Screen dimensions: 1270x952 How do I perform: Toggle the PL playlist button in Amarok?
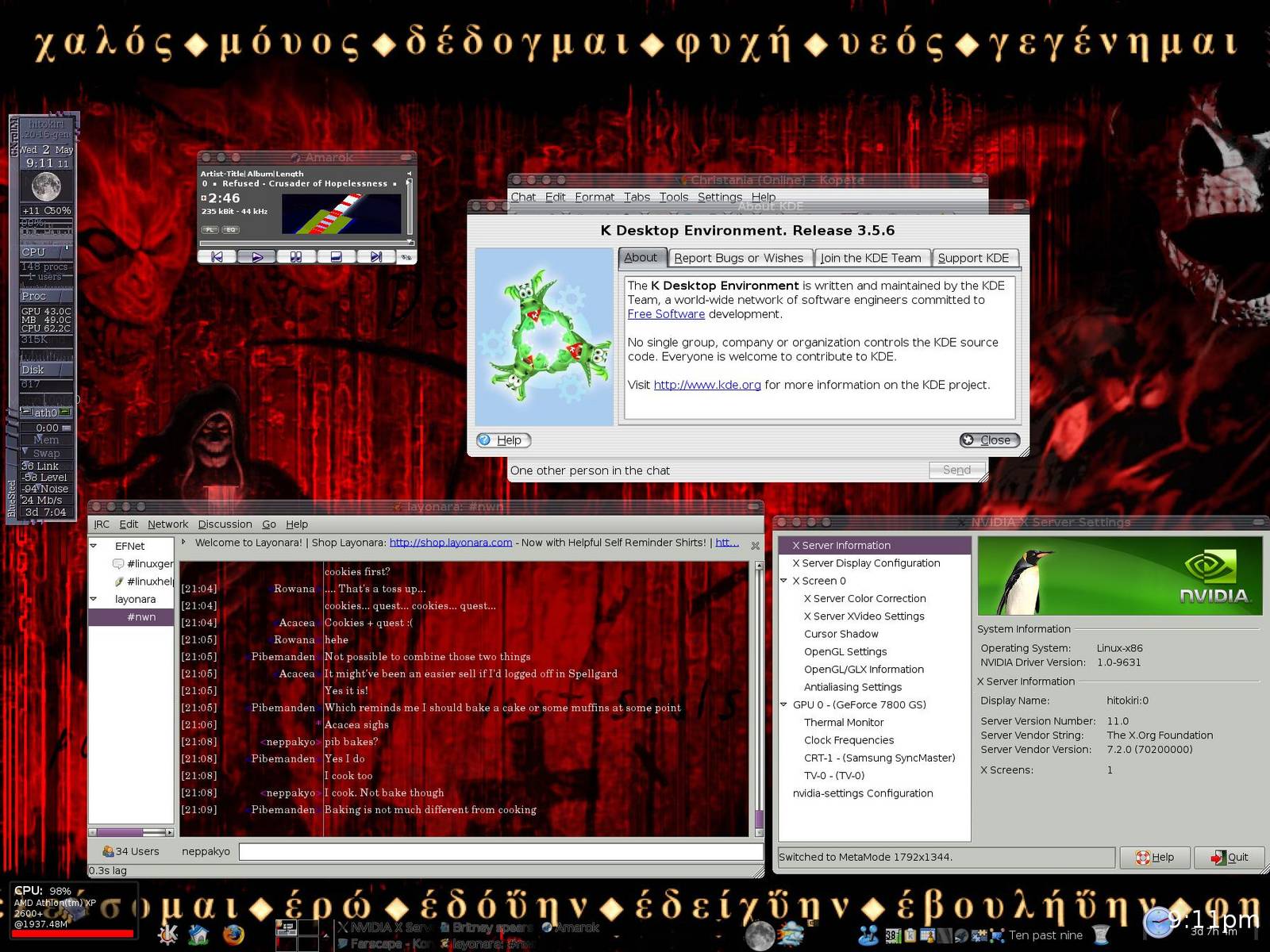[x=210, y=229]
